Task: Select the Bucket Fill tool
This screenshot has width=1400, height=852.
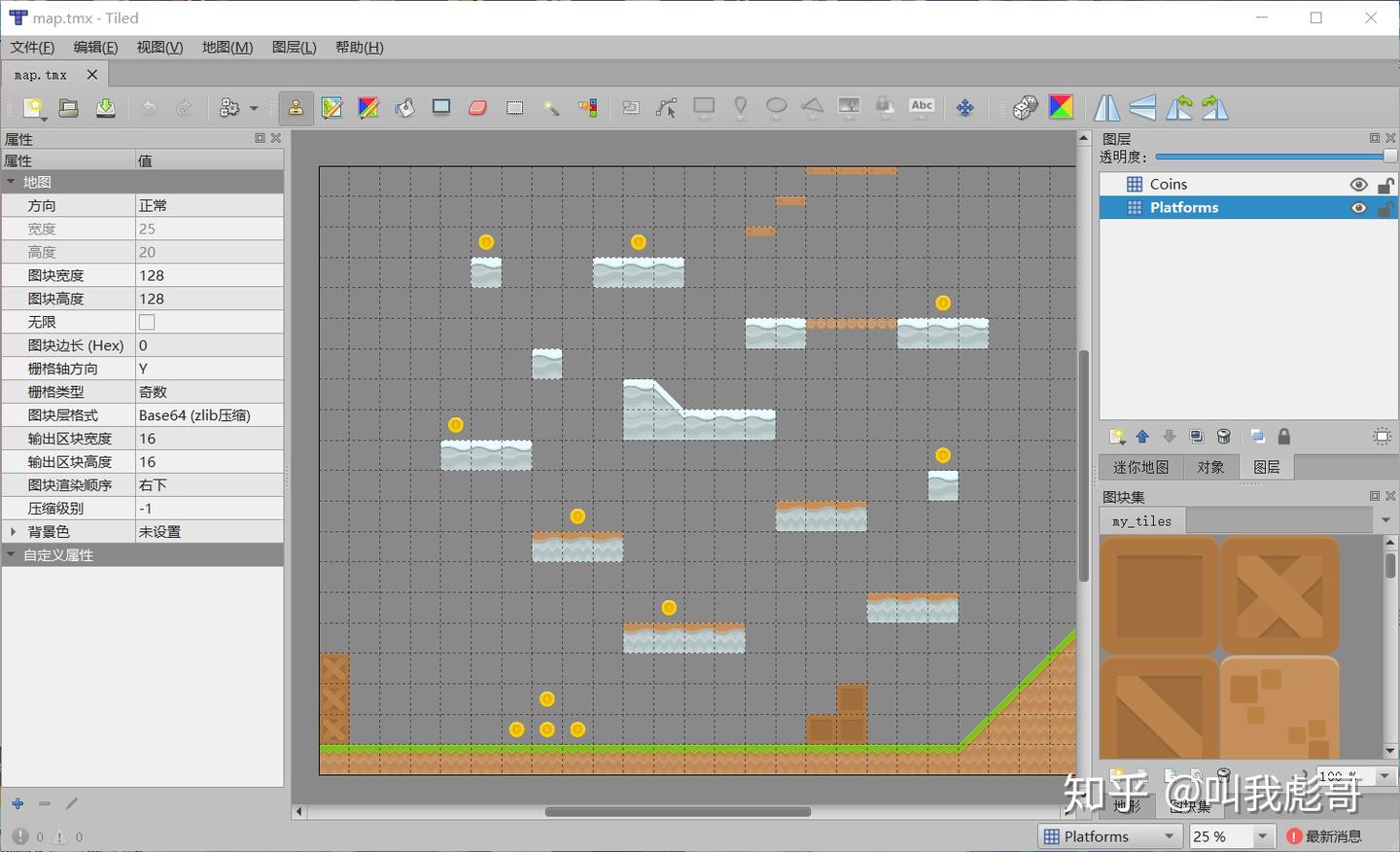Action: [x=404, y=108]
